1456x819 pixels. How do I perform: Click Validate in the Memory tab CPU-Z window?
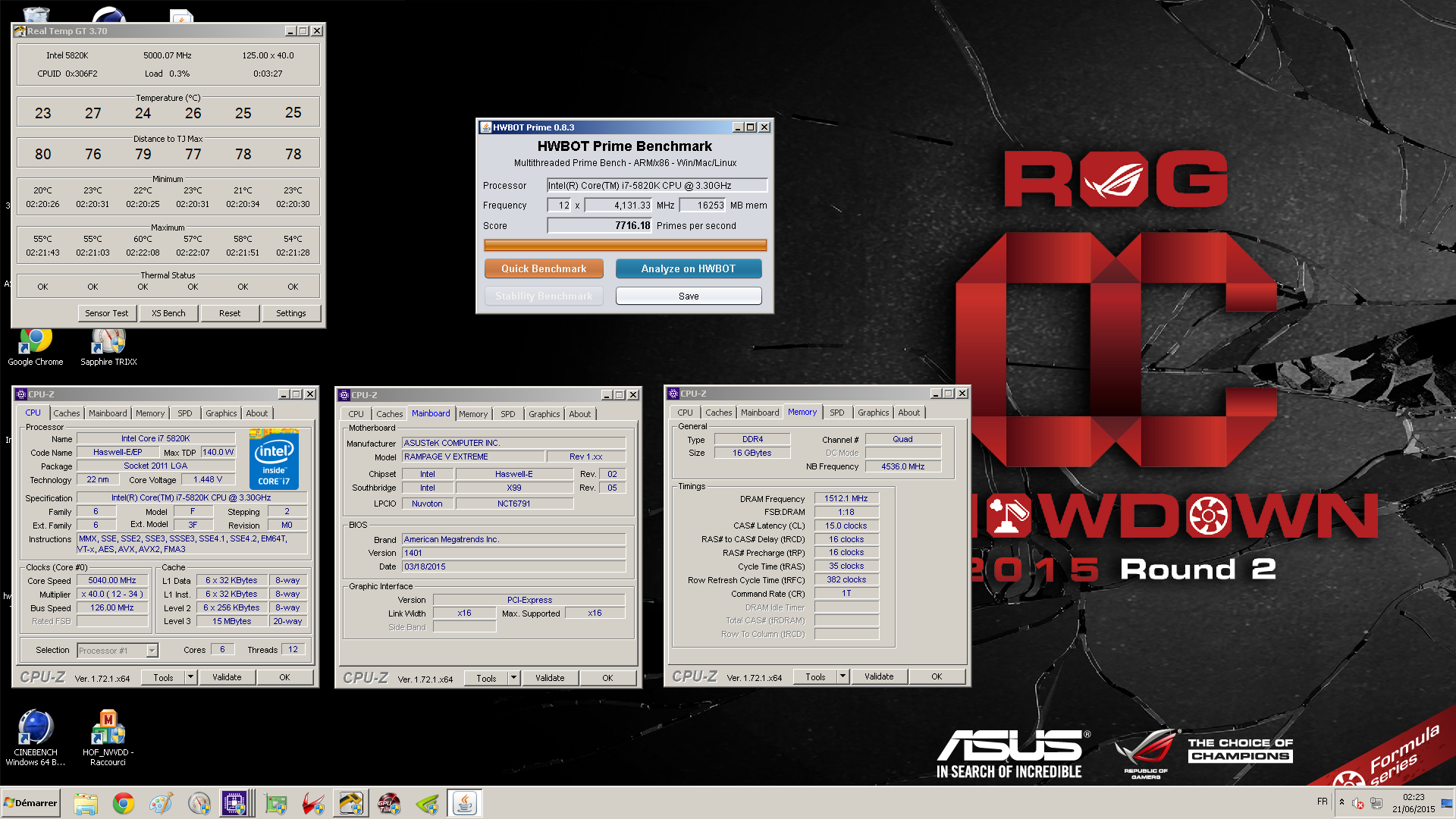click(x=880, y=676)
